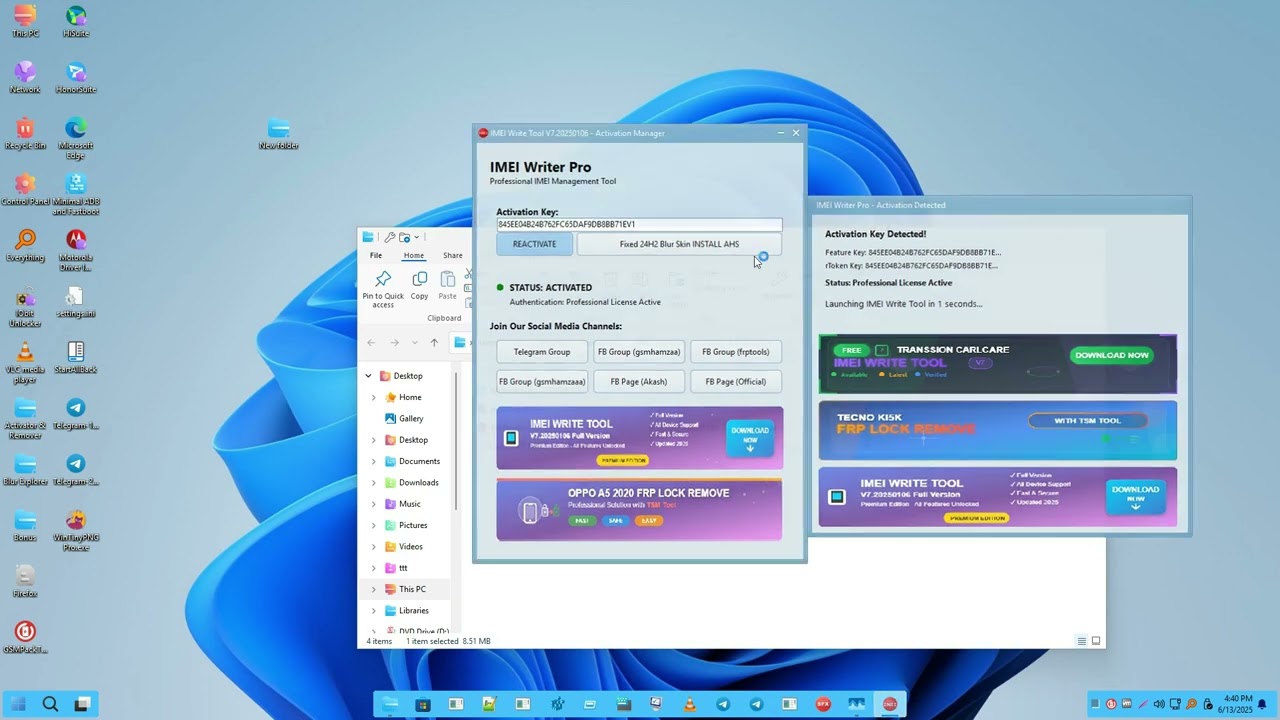This screenshot has height=720, width=1280.
Task: Collapse the Desktop root tree node
Action: pos(368,376)
